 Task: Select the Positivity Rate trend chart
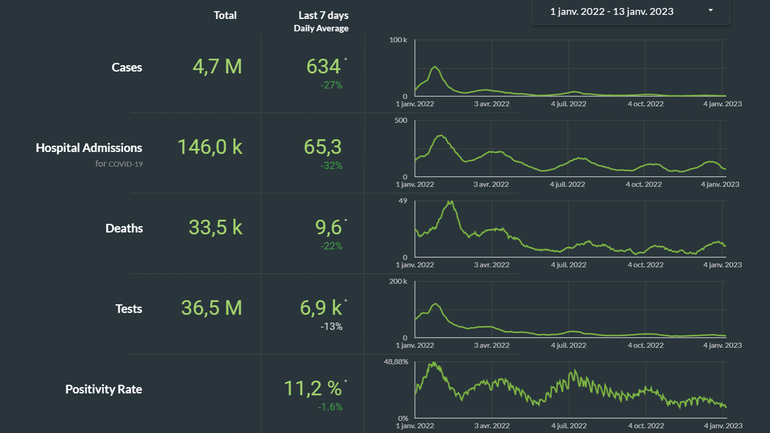[572, 388]
